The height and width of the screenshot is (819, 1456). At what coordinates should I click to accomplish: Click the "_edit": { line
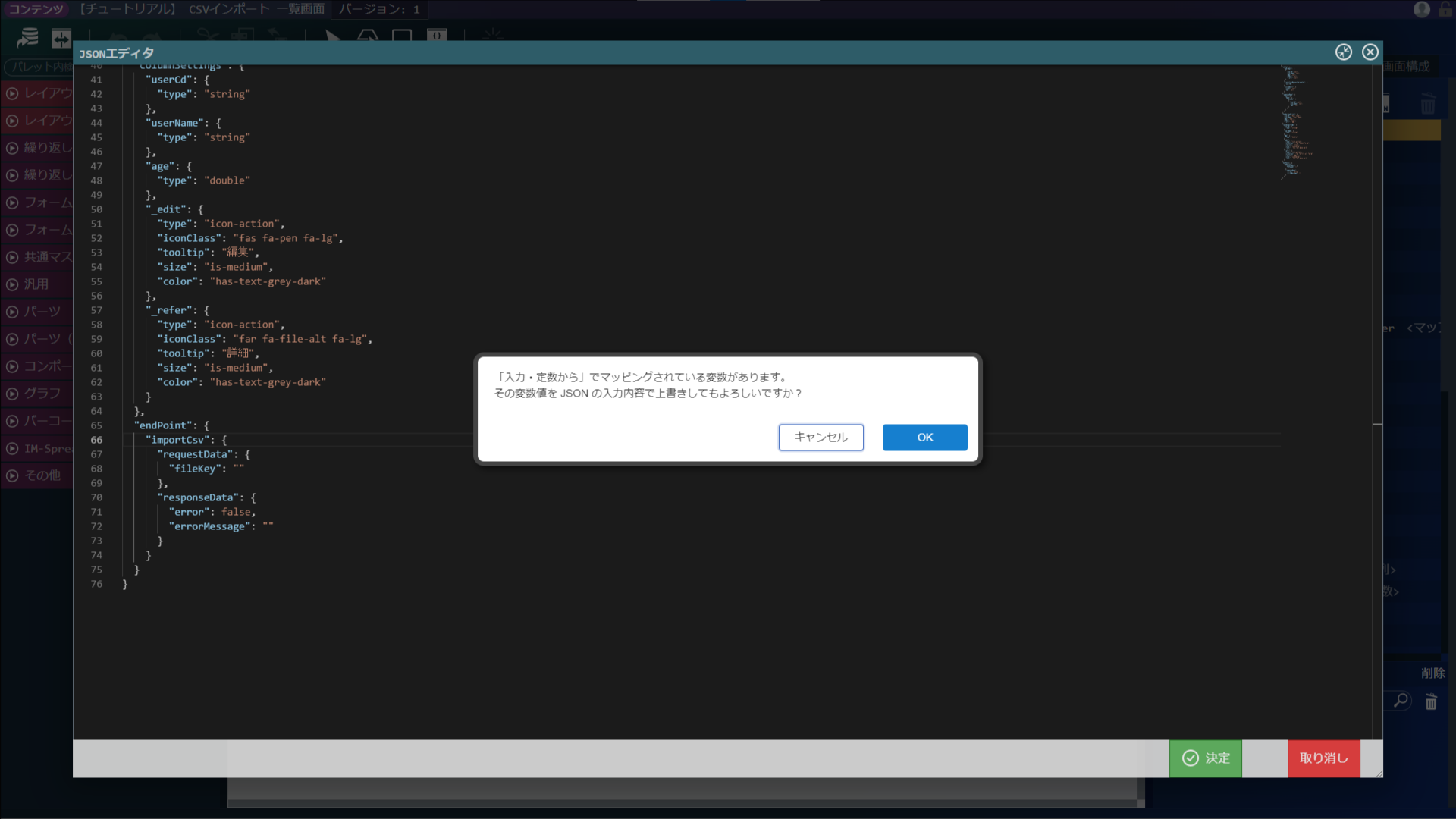[174, 209]
